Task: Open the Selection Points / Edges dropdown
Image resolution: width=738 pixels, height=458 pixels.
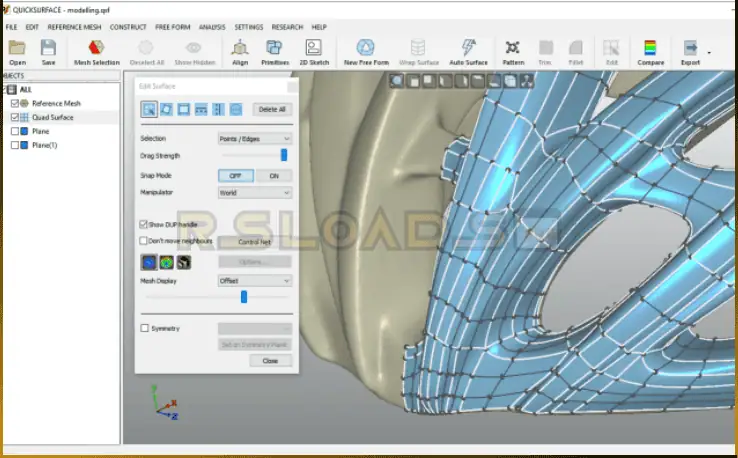Action: 254,139
